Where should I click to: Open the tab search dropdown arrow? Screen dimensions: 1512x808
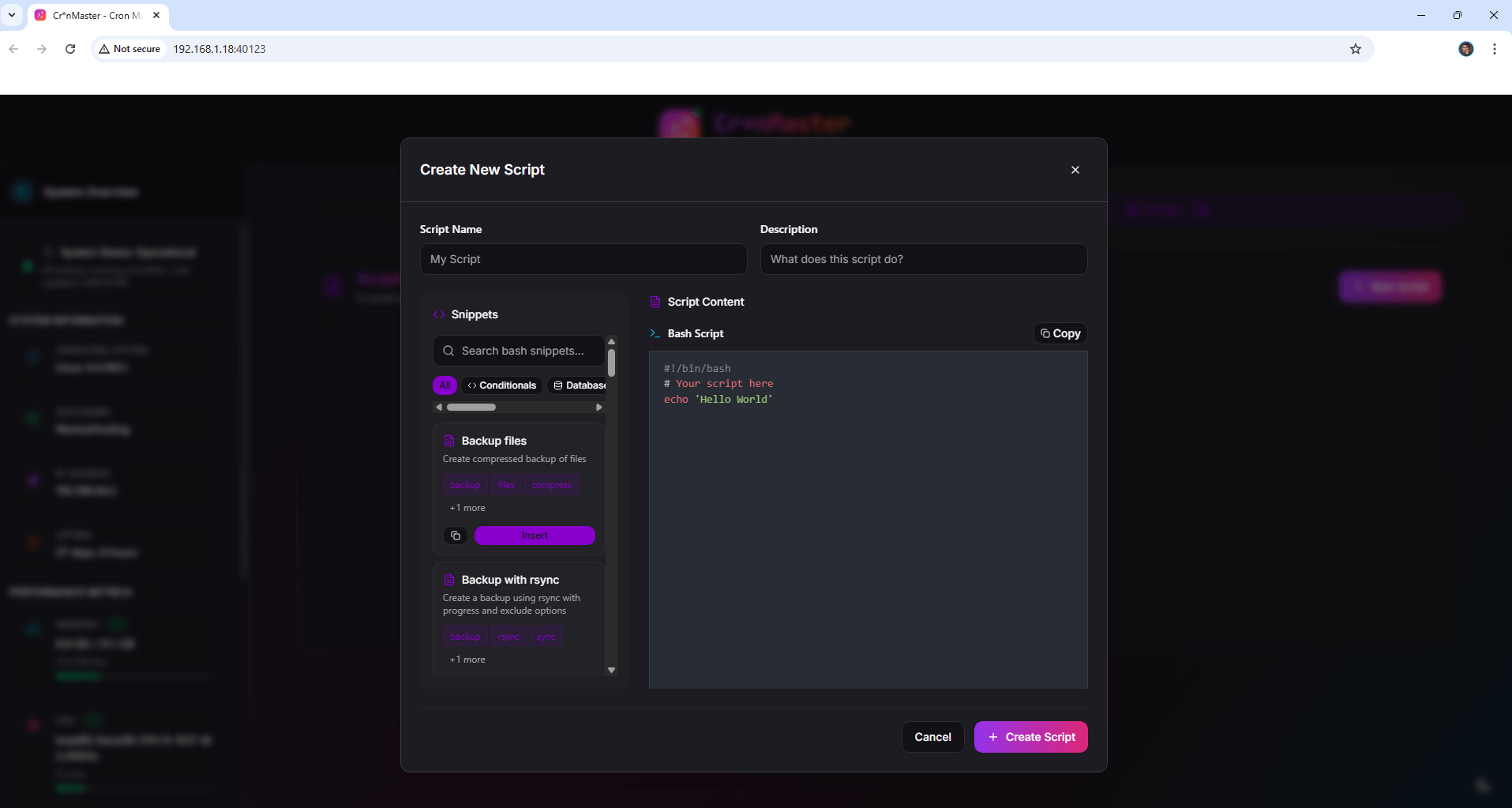click(12, 15)
